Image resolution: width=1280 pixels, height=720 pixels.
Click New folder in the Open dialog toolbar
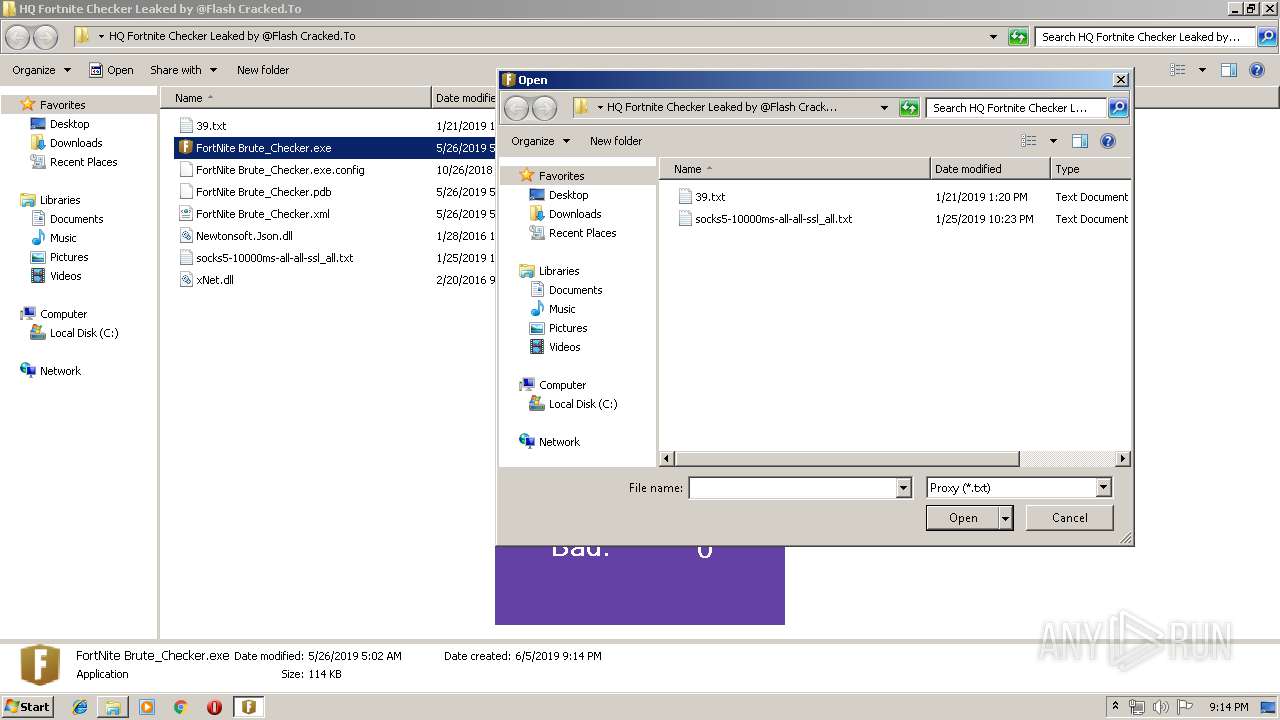coord(616,141)
